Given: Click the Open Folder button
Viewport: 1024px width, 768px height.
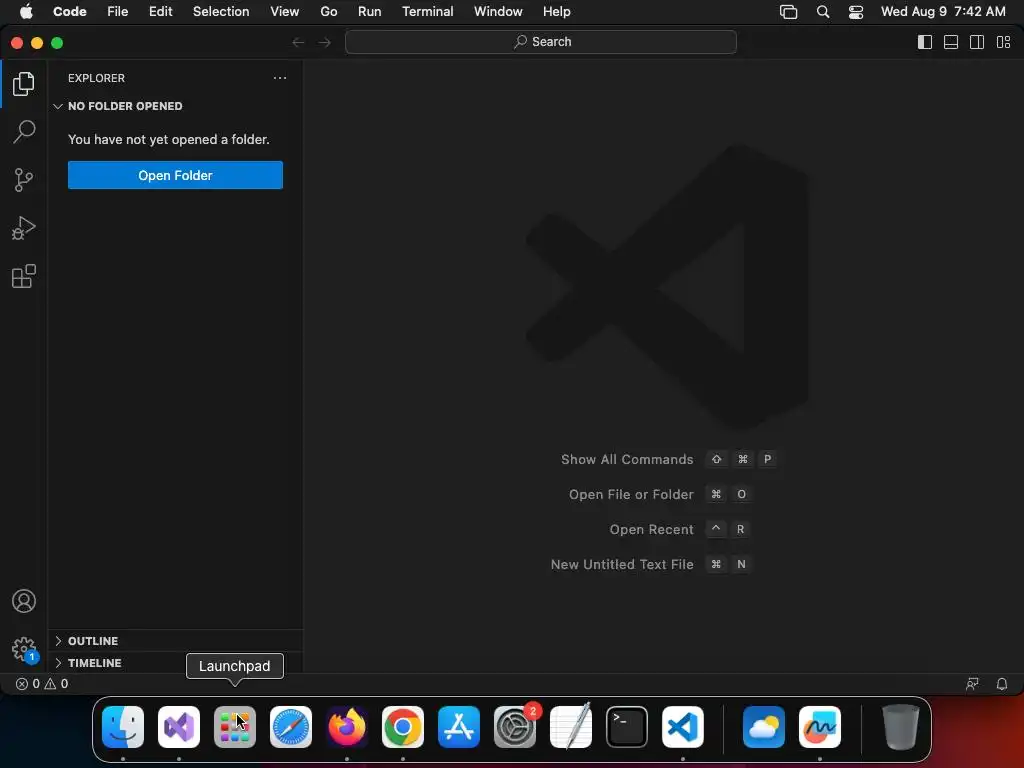Looking at the screenshot, I should pyautogui.click(x=175, y=175).
